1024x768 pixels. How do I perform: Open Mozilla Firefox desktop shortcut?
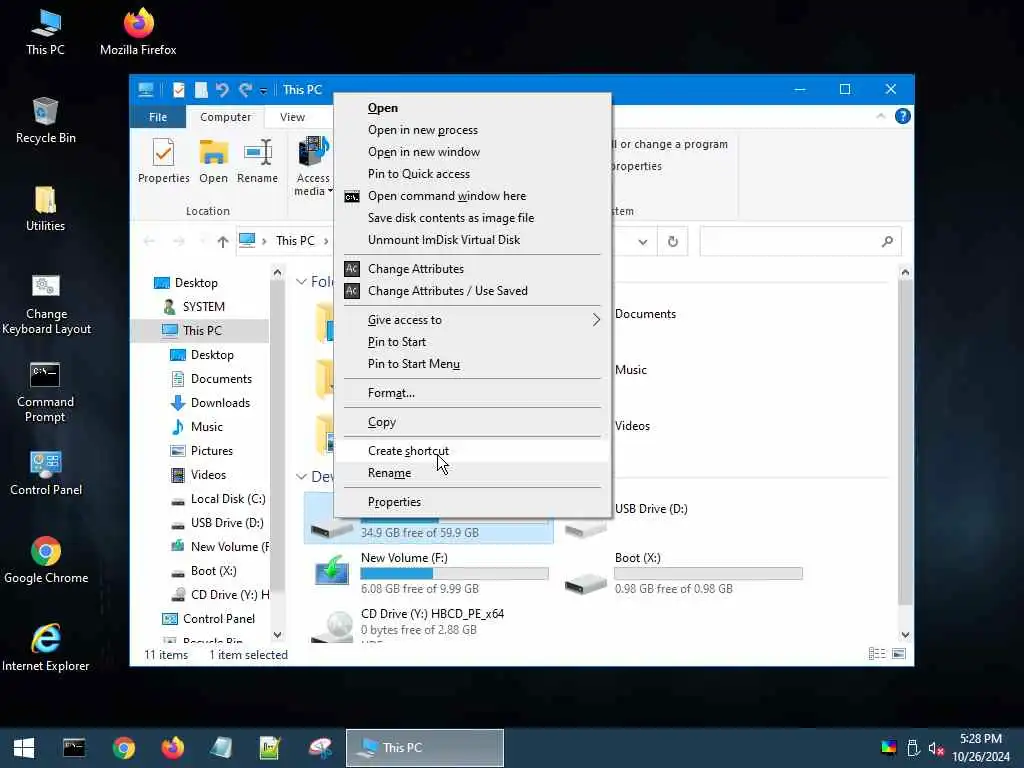(x=138, y=32)
